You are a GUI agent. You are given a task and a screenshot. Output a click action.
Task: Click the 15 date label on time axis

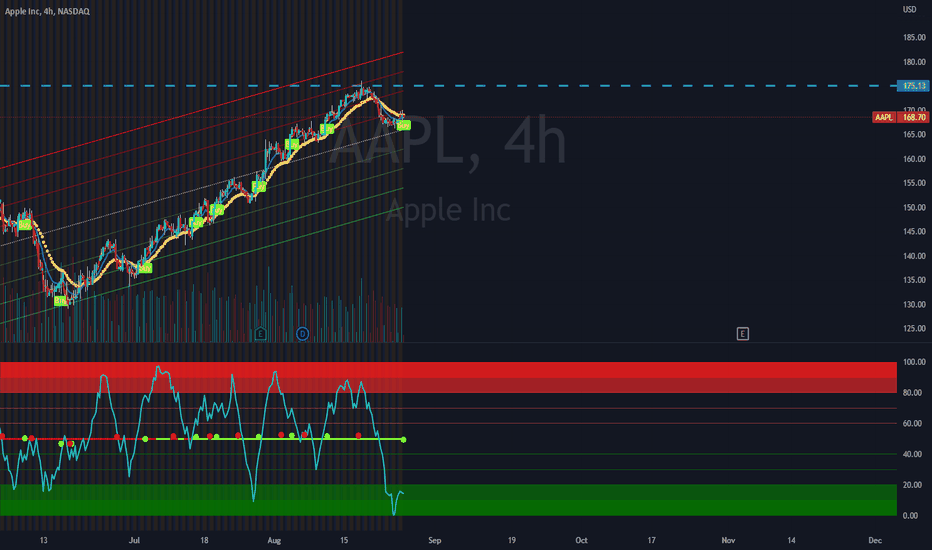[344, 540]
